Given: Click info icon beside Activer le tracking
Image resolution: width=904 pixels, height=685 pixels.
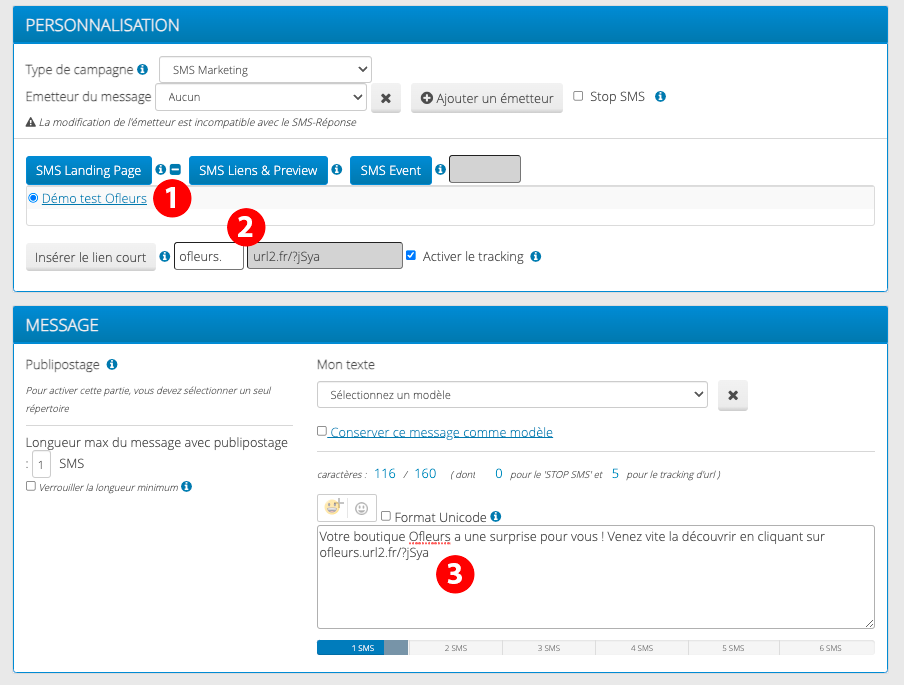Looking at the screenshot, I should [x=536, y=256].
